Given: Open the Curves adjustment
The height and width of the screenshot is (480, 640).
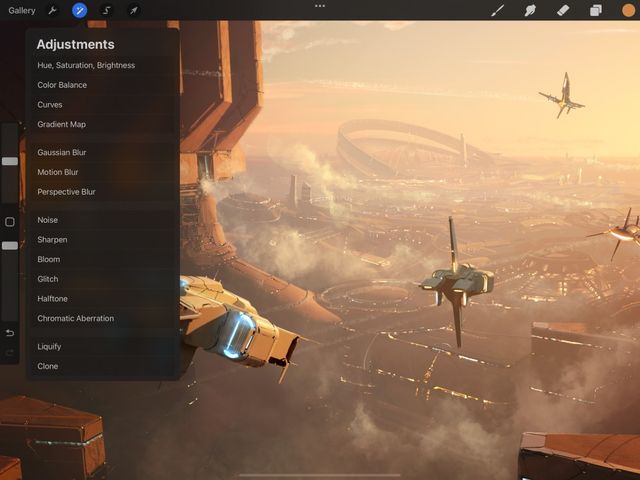Looking at the screenshot, I should (x=105, y=104).
